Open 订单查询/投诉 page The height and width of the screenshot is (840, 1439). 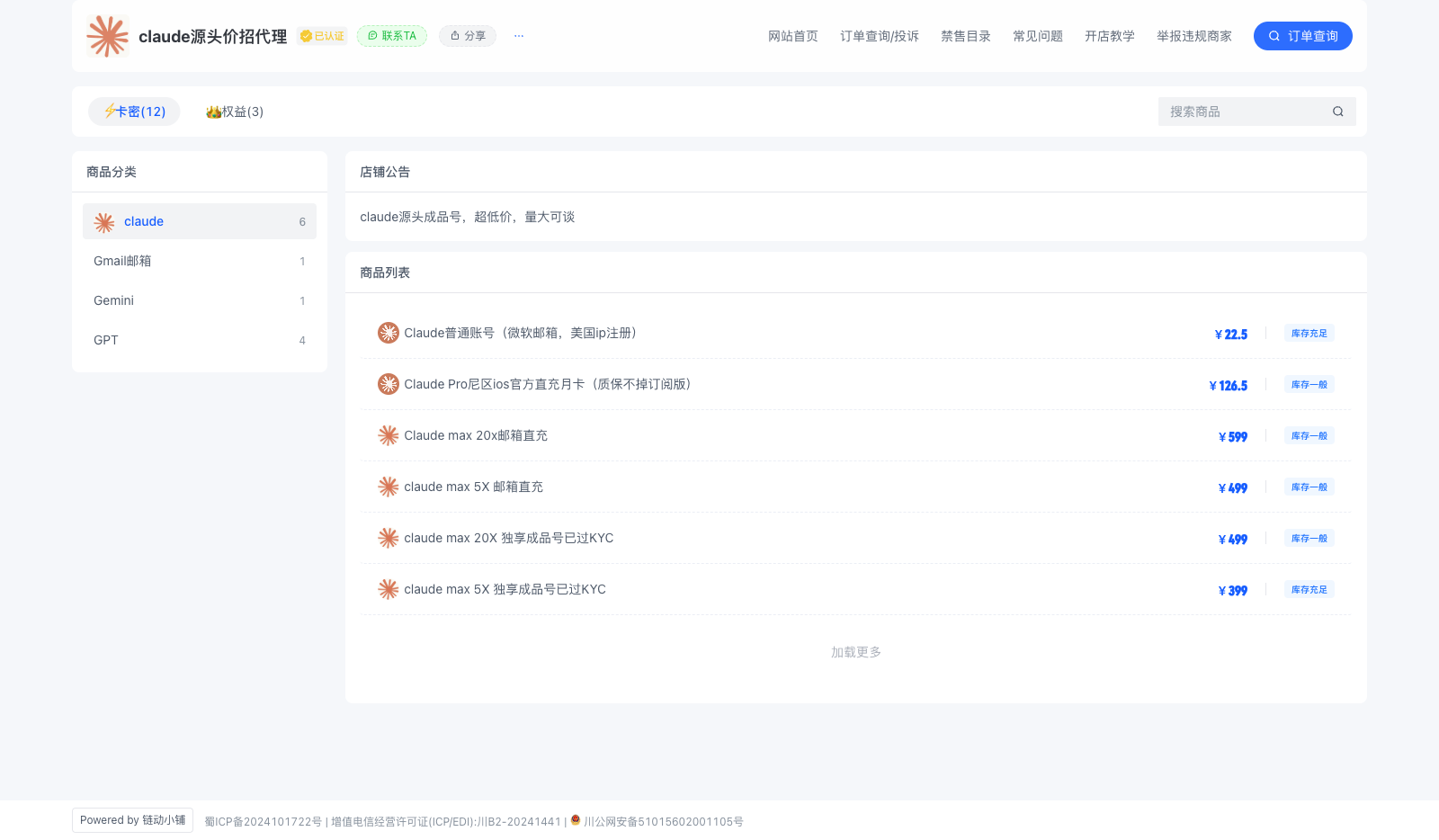tap(880, 36)
